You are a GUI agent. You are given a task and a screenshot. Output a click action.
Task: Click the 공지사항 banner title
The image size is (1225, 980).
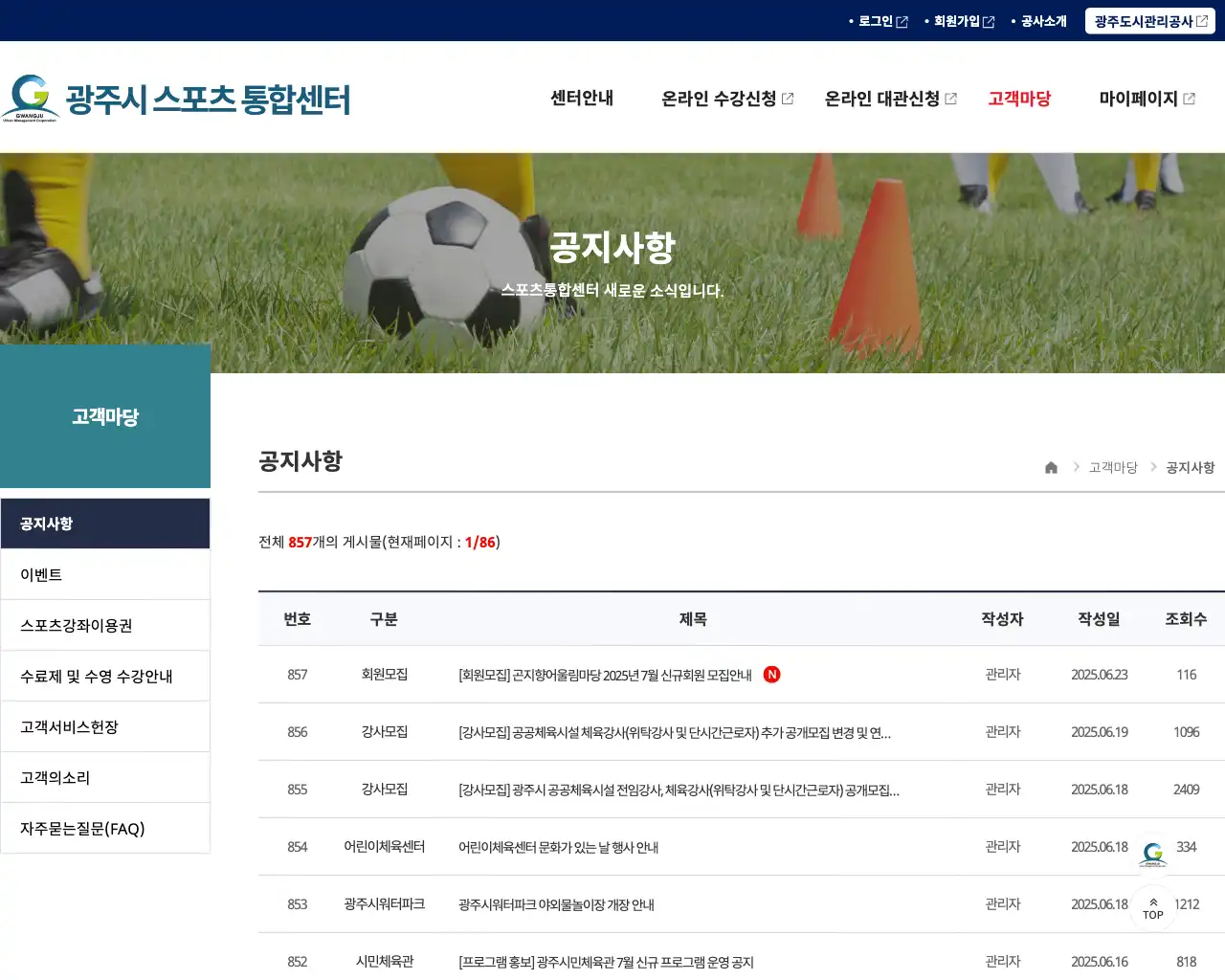[612, 247]
